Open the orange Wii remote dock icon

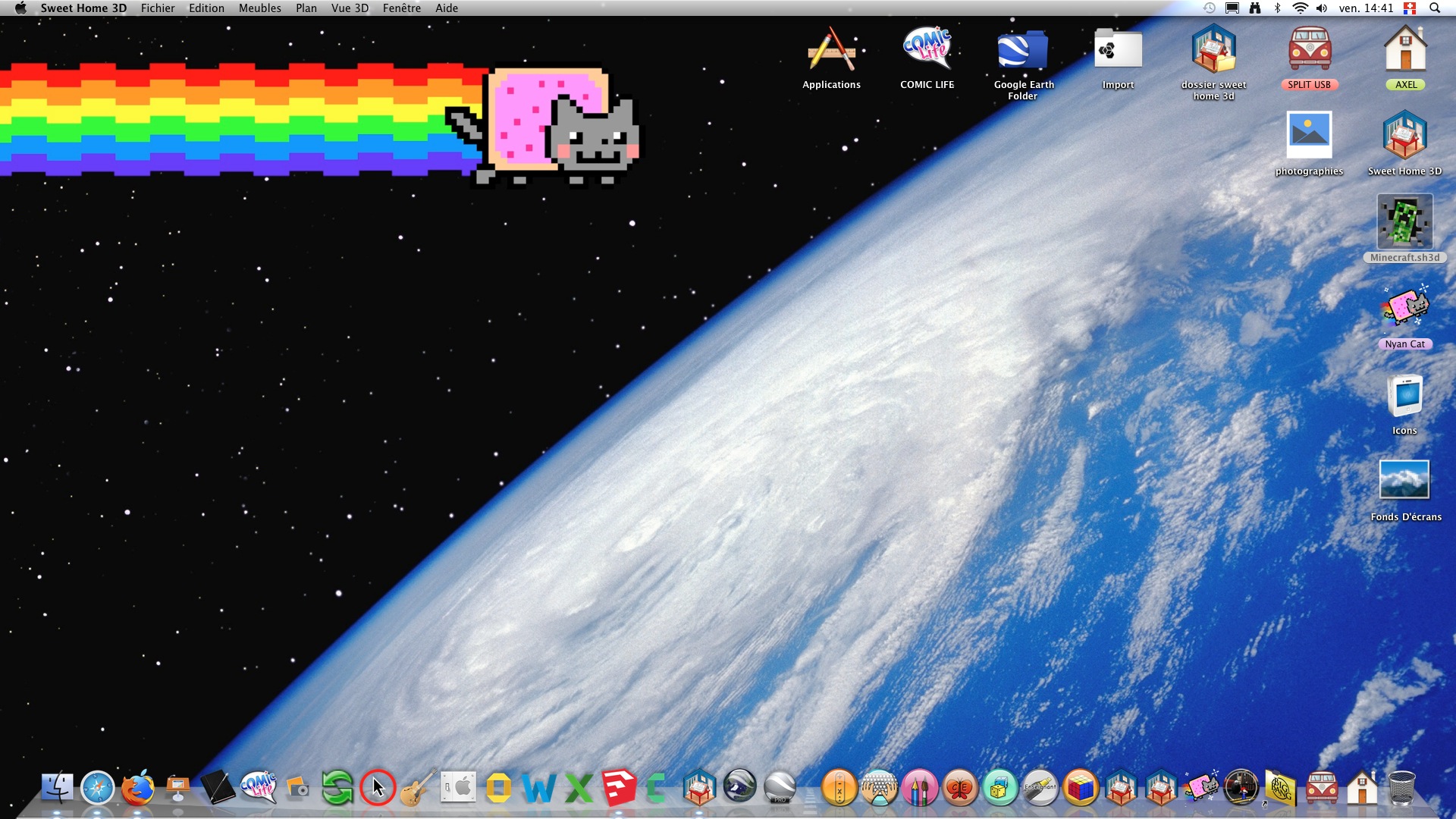(x=839, y=788)
